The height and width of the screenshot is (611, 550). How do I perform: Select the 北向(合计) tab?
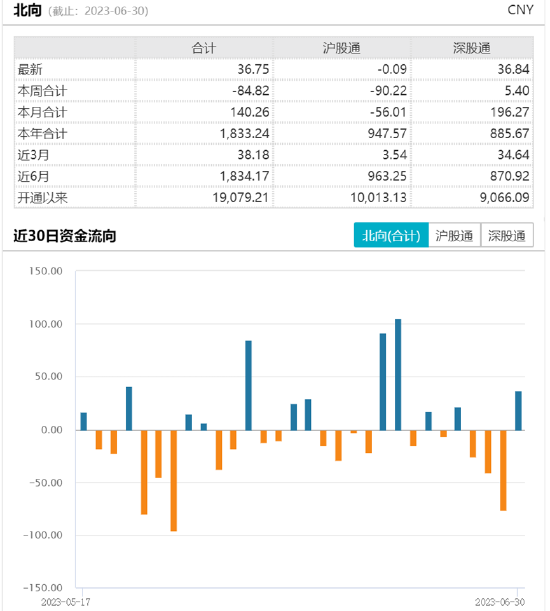(391, 235)
